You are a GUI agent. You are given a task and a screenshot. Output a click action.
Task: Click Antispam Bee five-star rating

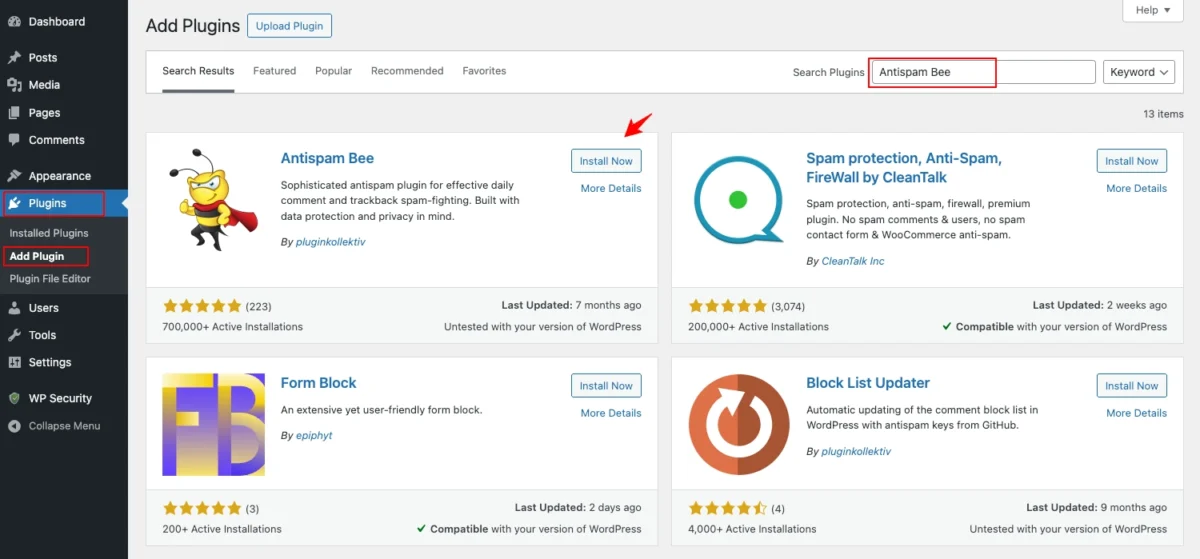tap(202, 306)
